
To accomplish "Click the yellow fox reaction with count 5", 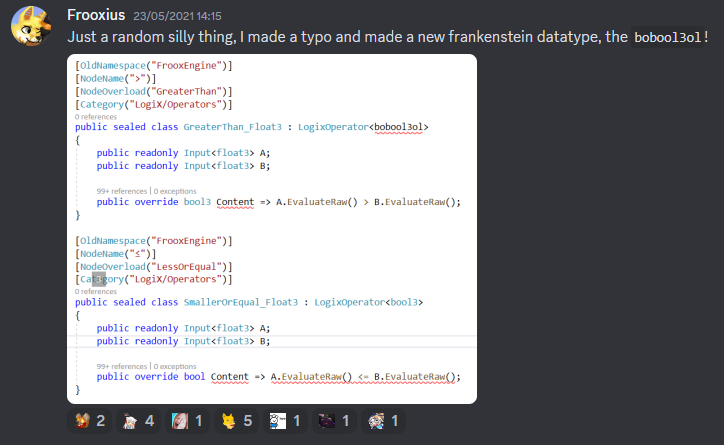I will [236, 422].
